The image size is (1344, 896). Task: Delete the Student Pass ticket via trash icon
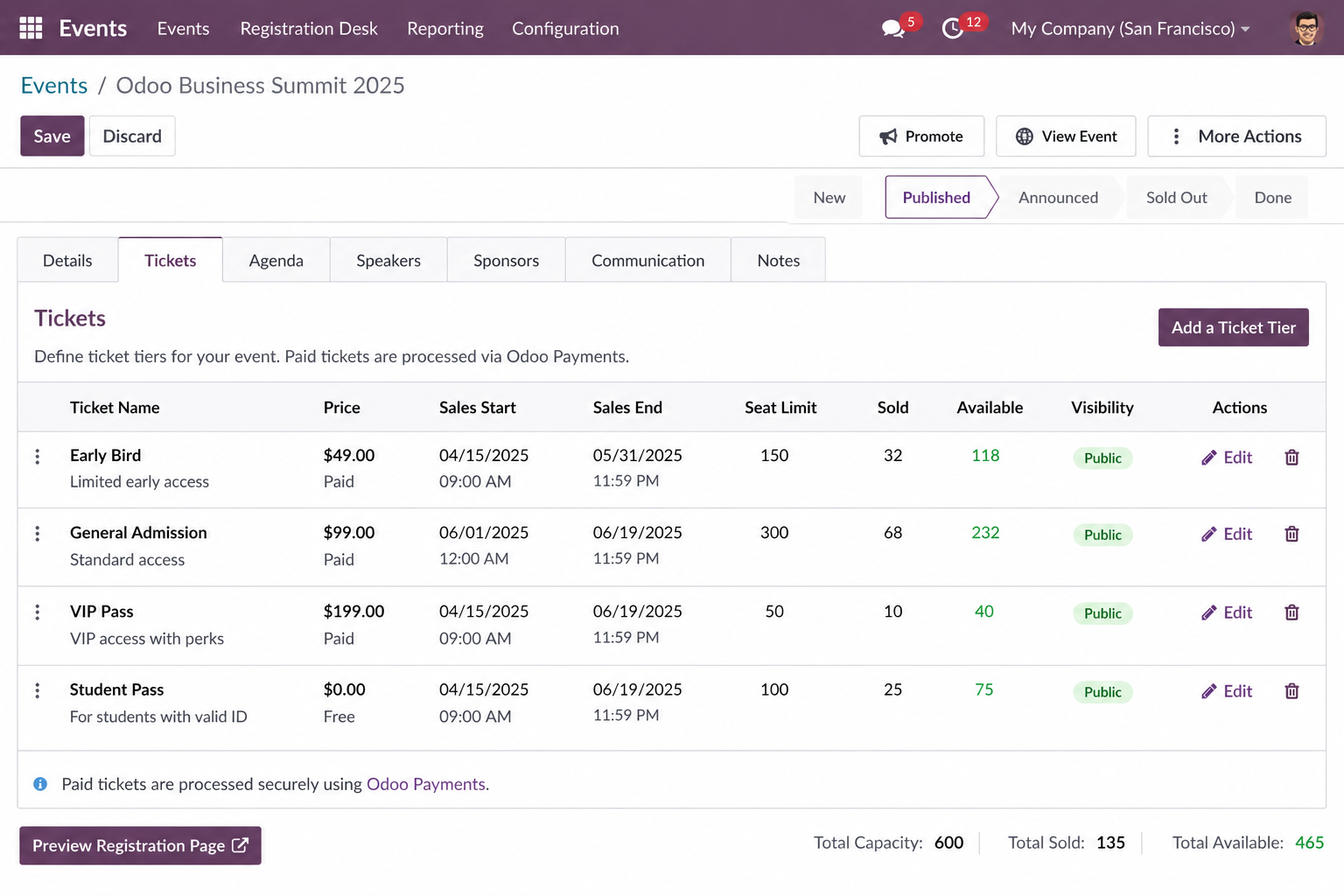coord(1291,692)
